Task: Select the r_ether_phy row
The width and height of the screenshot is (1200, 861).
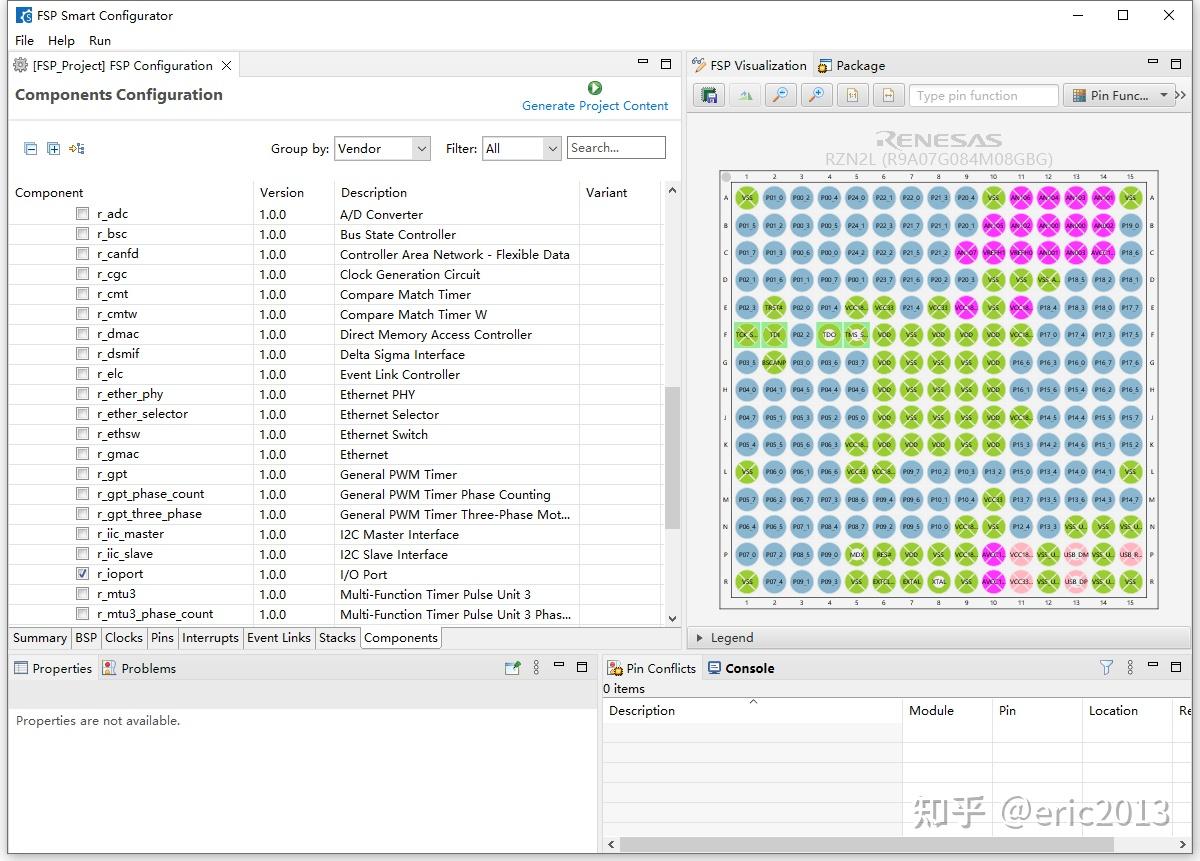Action: 335,394
